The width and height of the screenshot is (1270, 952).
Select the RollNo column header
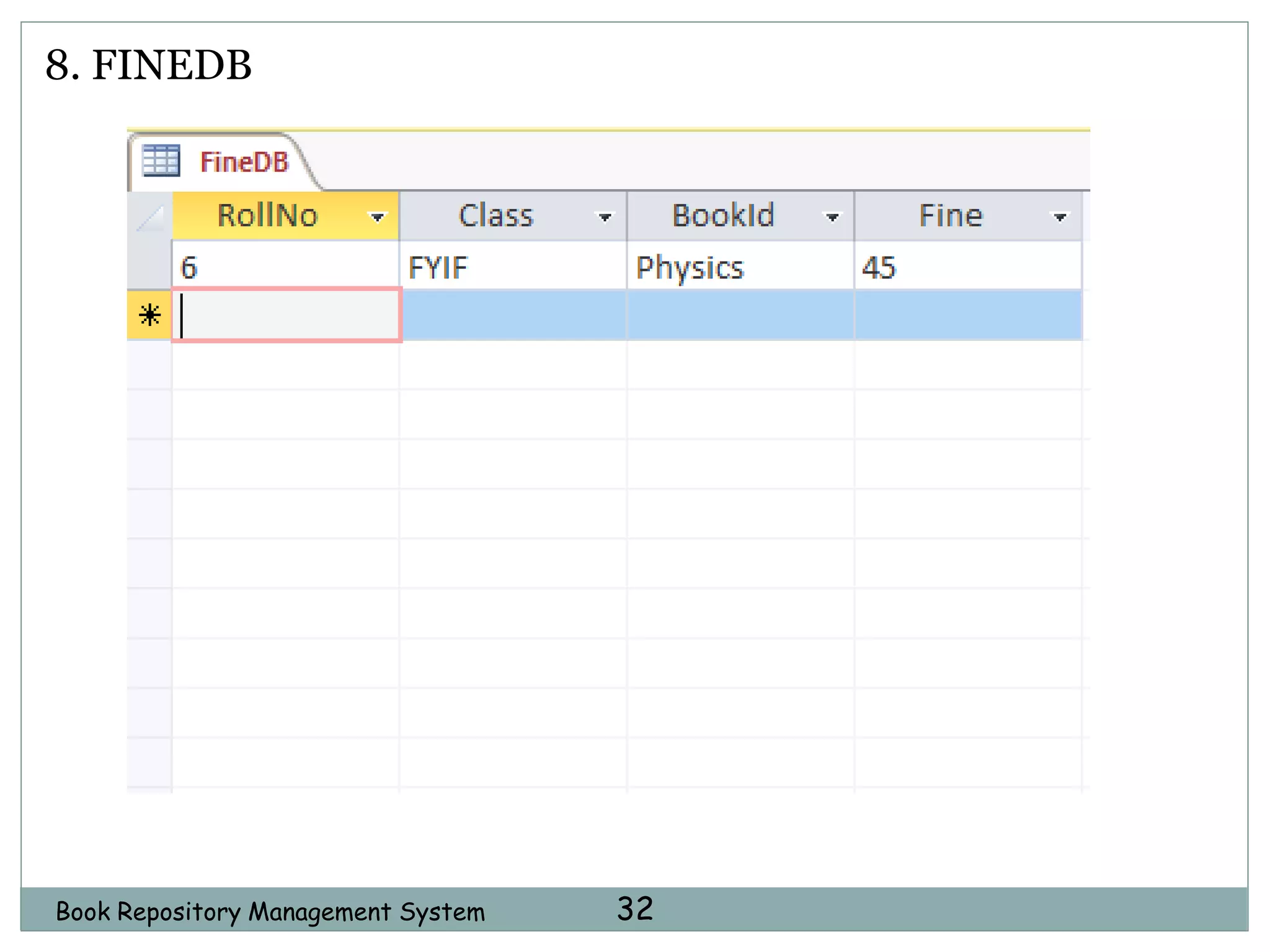click(x=286, y=216)
